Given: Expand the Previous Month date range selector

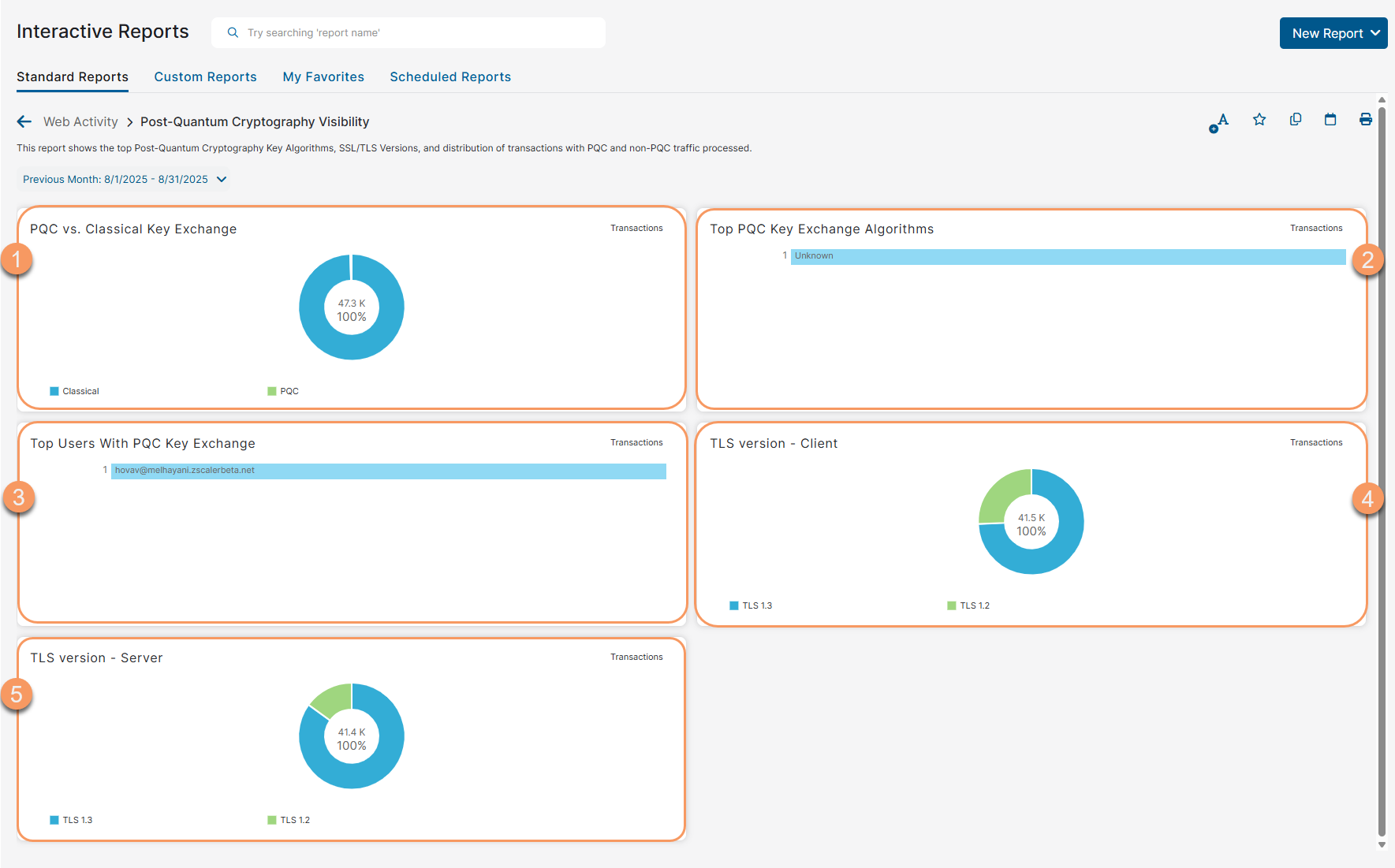Looking at the screenshot, I should (x=125, y=179).
